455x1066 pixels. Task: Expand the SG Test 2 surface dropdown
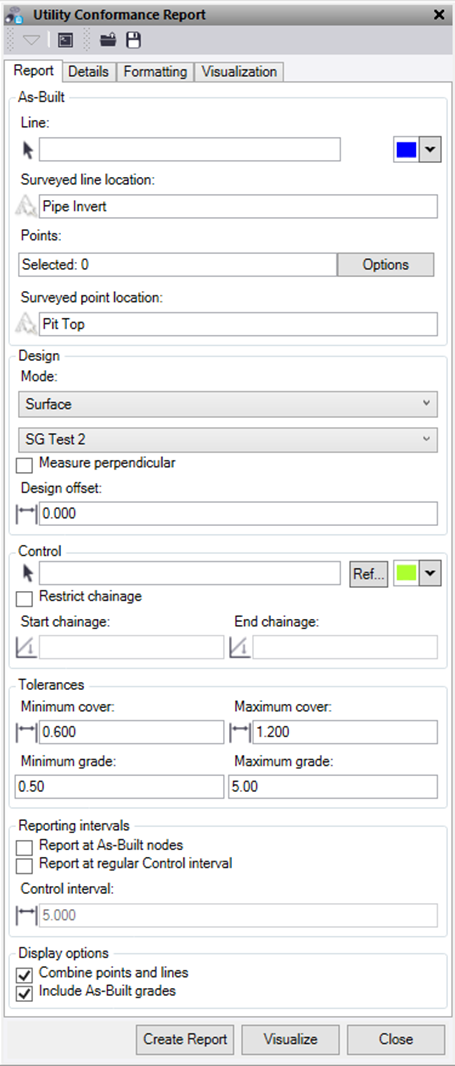click(228, 440)
